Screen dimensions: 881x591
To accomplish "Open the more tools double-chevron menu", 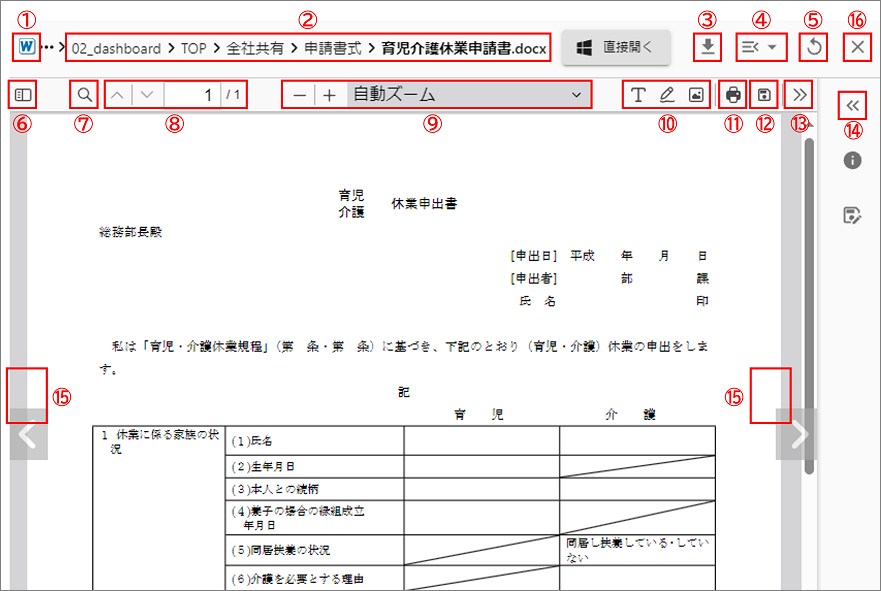I will [799, 95].
